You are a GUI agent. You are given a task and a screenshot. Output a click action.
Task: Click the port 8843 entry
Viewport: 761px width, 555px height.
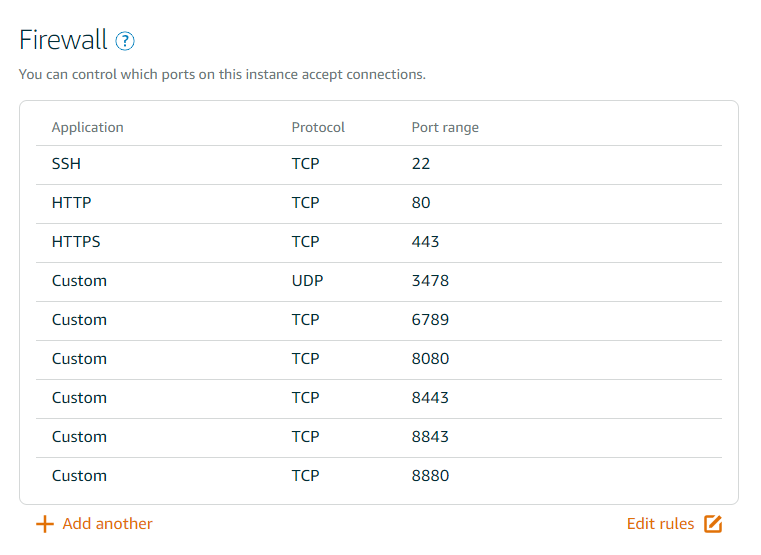click(430, 437)
